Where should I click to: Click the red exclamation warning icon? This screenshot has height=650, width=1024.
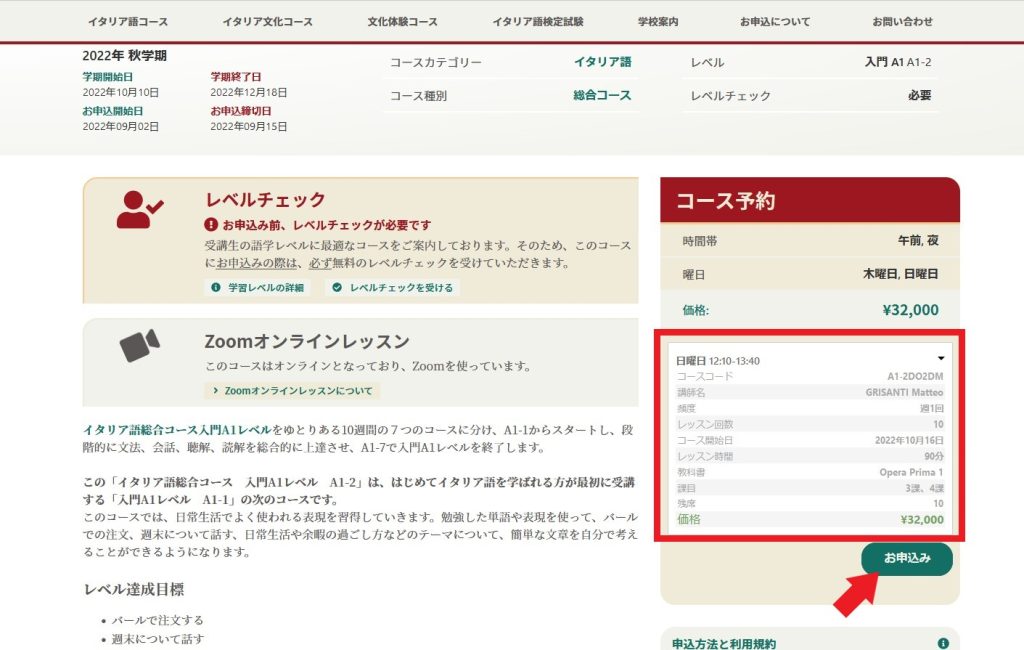tap(211, 225)
